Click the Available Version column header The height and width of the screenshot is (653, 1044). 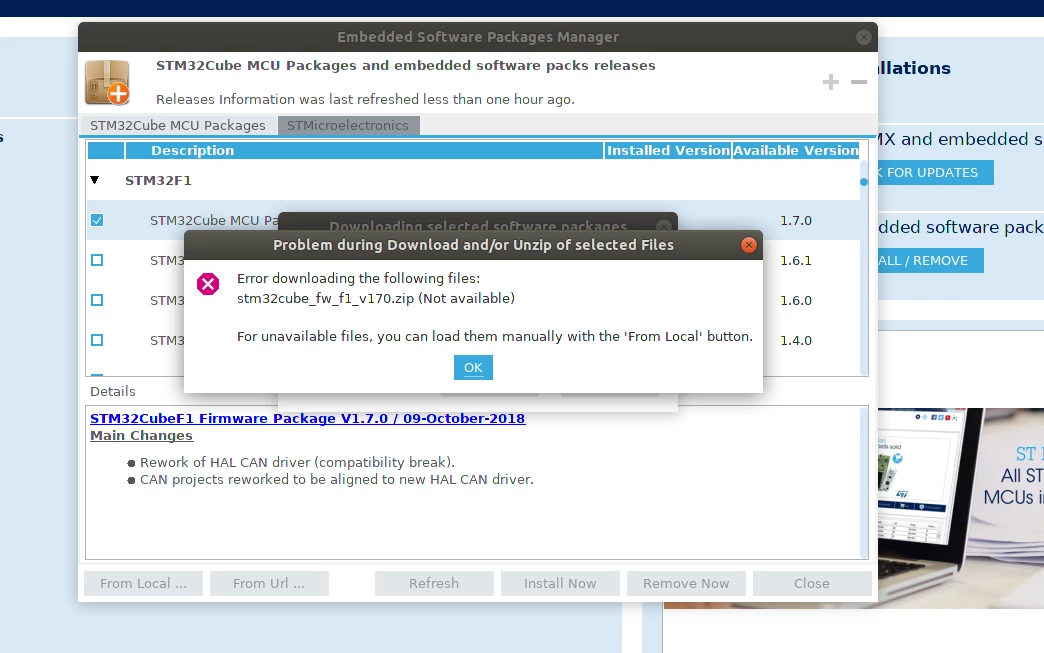click(796, 150)
